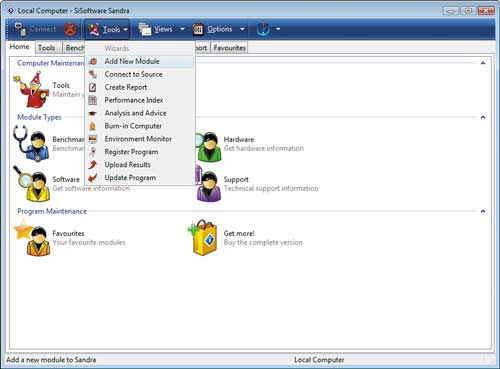Click the Analysis and Advice graduation cap icon

click(x=93, y=113)
